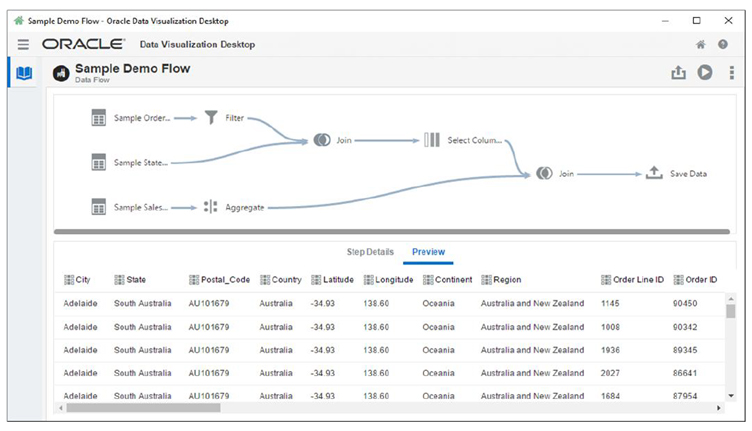Click Order Line ID value 1936
752x431 pixels.
coord(610,350)
